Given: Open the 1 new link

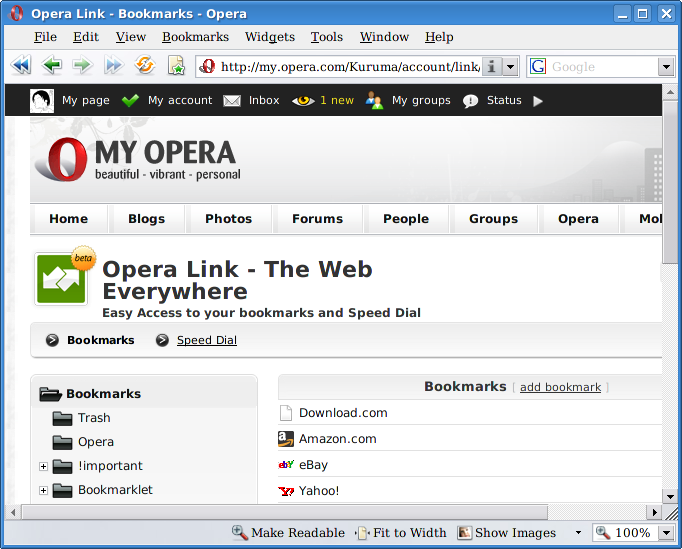Looking at the screenshot, I should 337,100.
